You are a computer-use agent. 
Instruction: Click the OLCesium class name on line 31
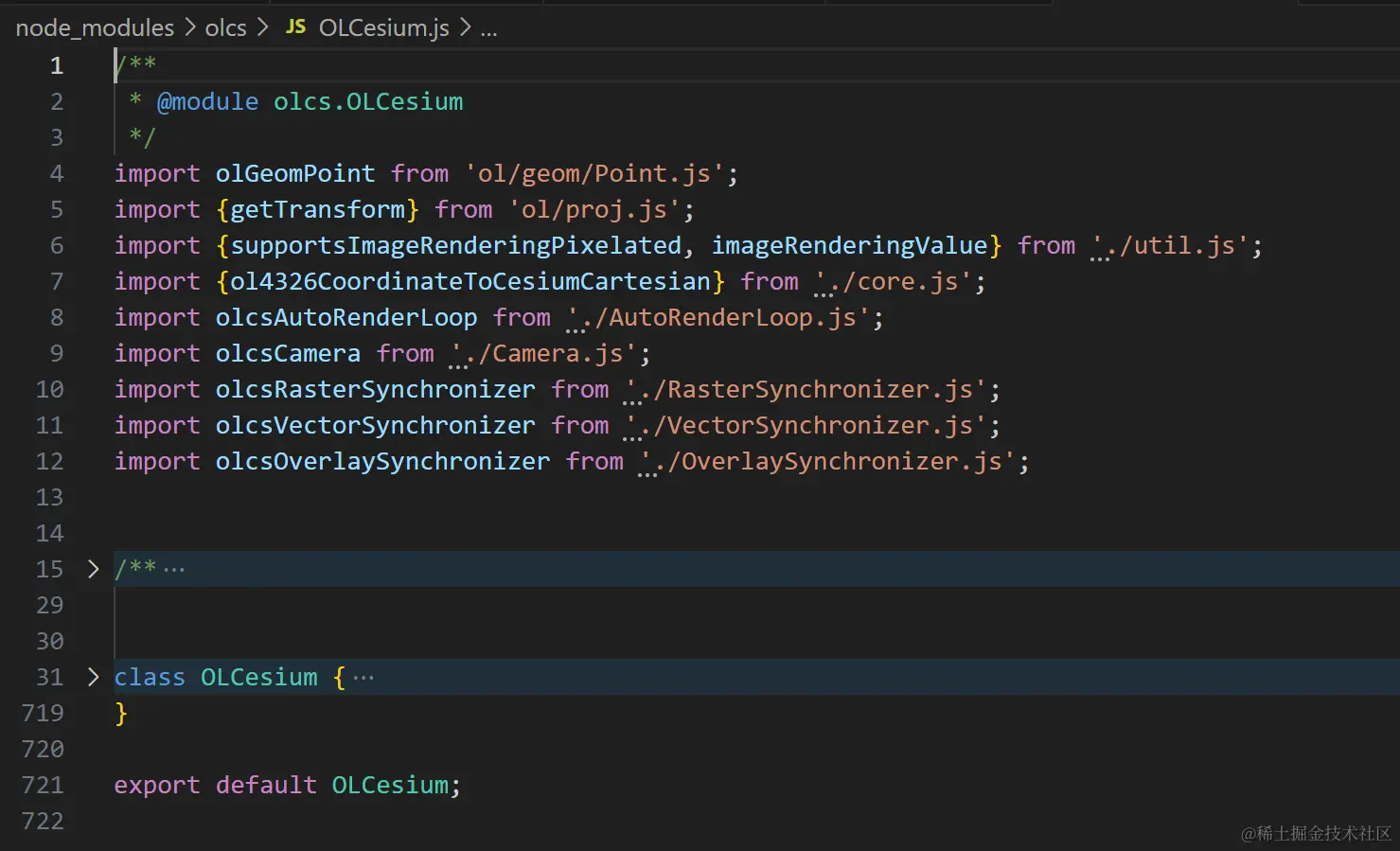coord(259,678)
